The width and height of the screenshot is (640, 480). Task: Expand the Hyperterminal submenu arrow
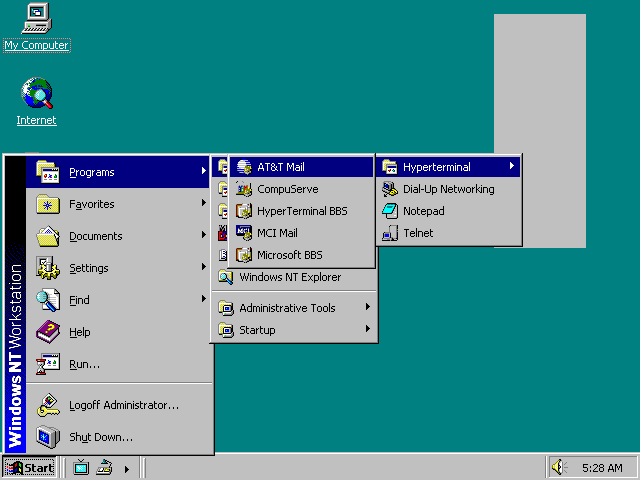pyautogui.click(x=512, y=166)
